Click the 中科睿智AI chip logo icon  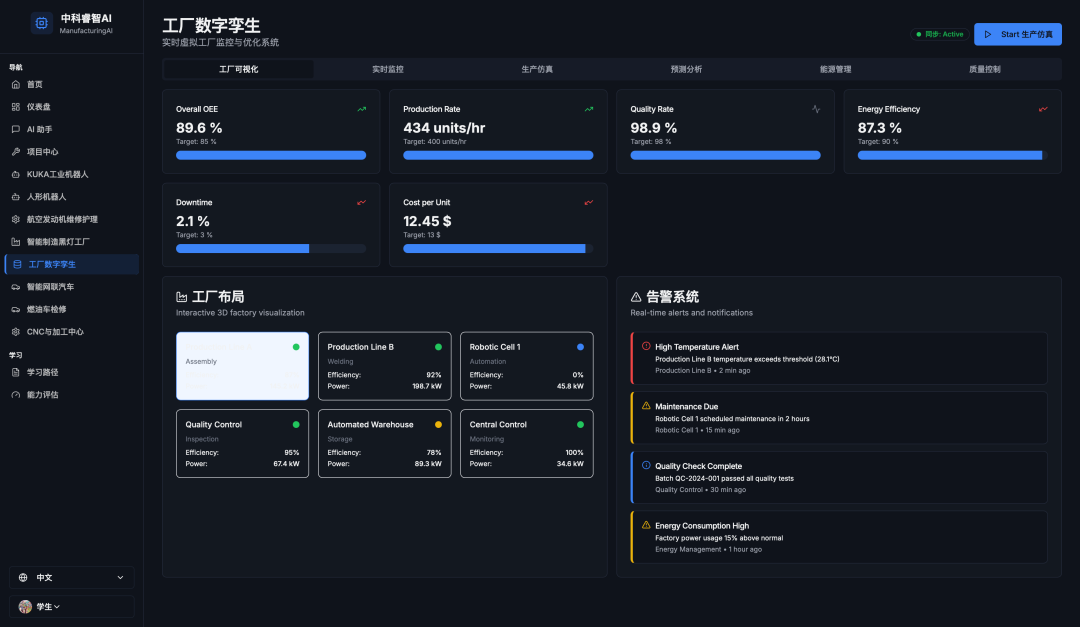(41, 24)
